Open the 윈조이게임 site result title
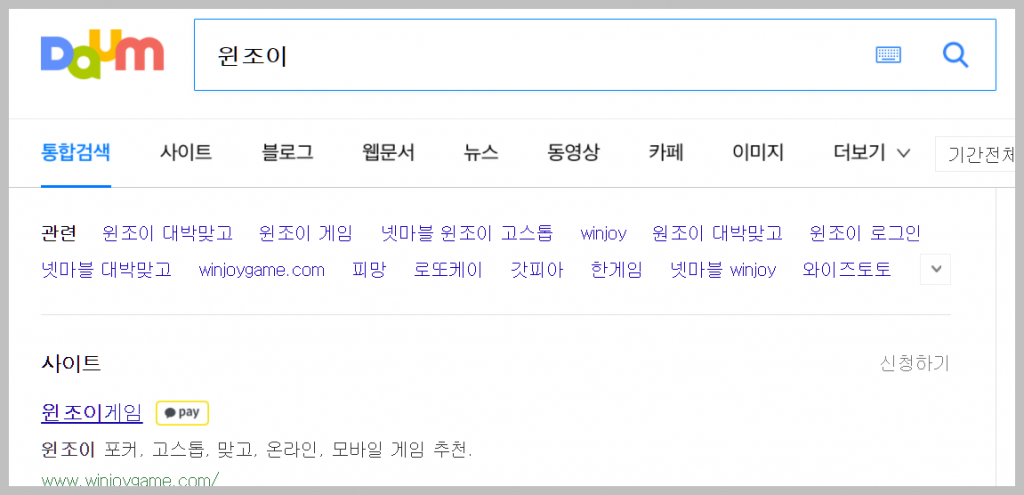This screenshot has width=1024, height=495. (91, 412)
